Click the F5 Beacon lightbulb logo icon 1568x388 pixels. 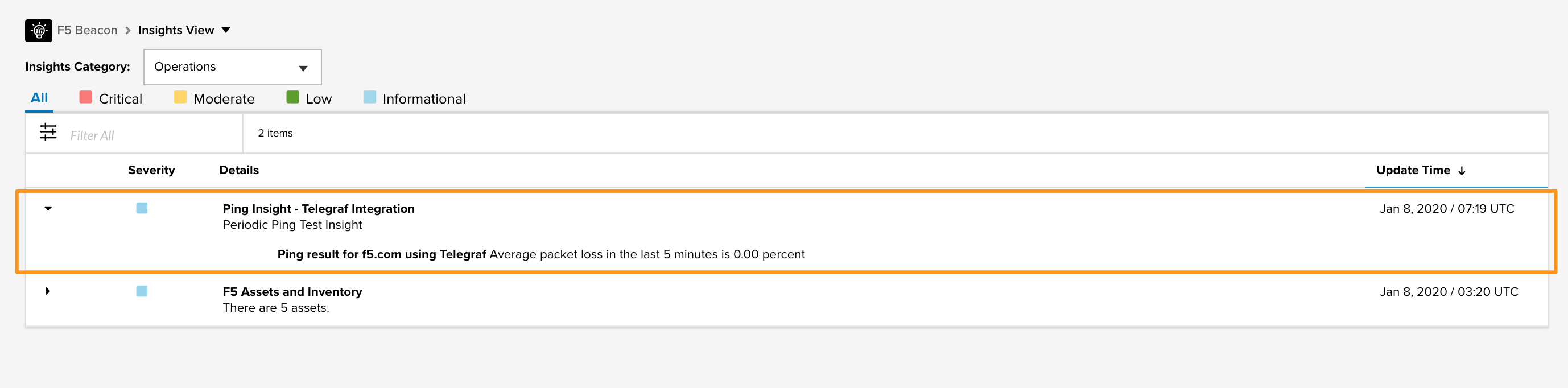pos(38,31)
